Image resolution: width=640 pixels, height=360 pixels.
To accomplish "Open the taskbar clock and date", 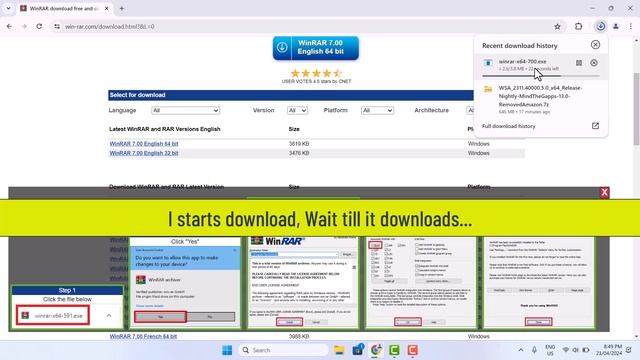I will click(x=609, y=350).
